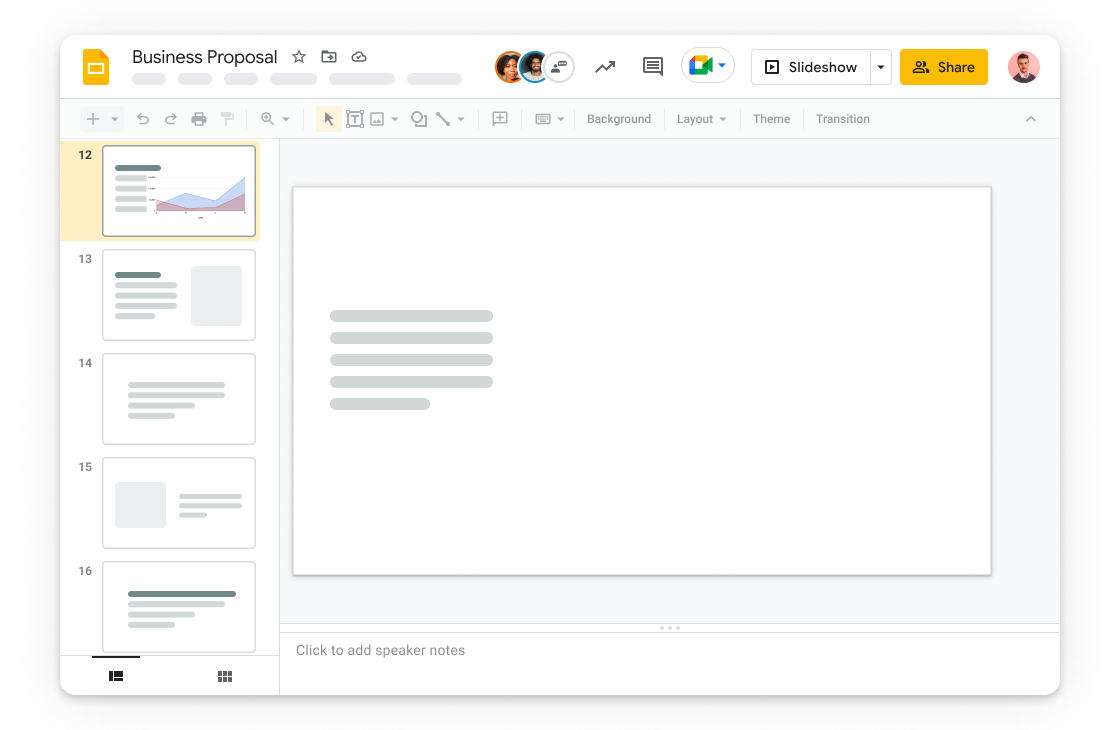Open the comment history icon
This screenshot has width=1120, height=730.
pos(653,67)
